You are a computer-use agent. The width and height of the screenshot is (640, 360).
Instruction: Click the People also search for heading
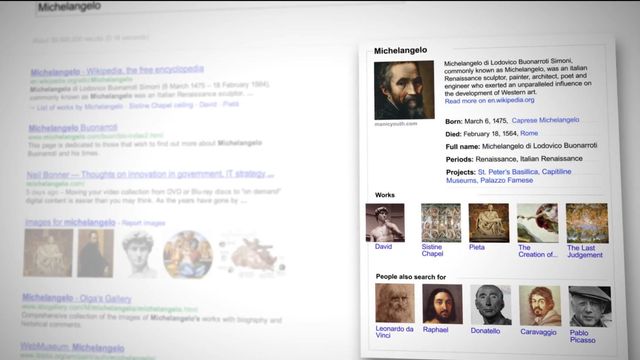tap(411, 277)
